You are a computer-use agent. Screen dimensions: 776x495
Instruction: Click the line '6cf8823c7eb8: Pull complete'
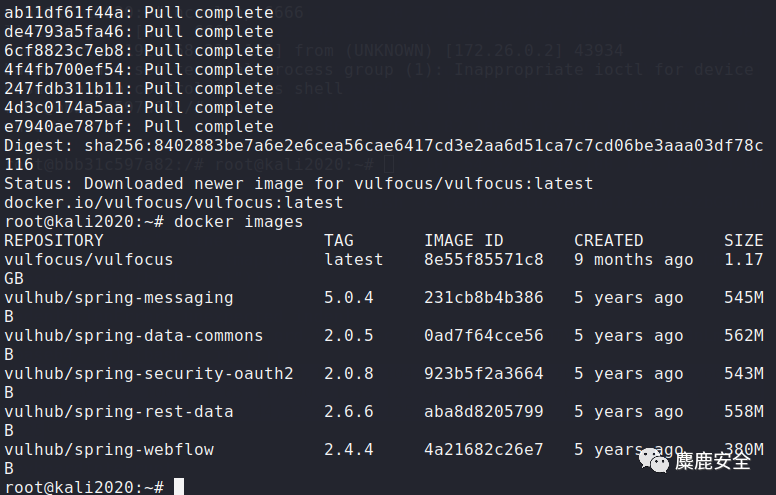click(x=139, y=50)
